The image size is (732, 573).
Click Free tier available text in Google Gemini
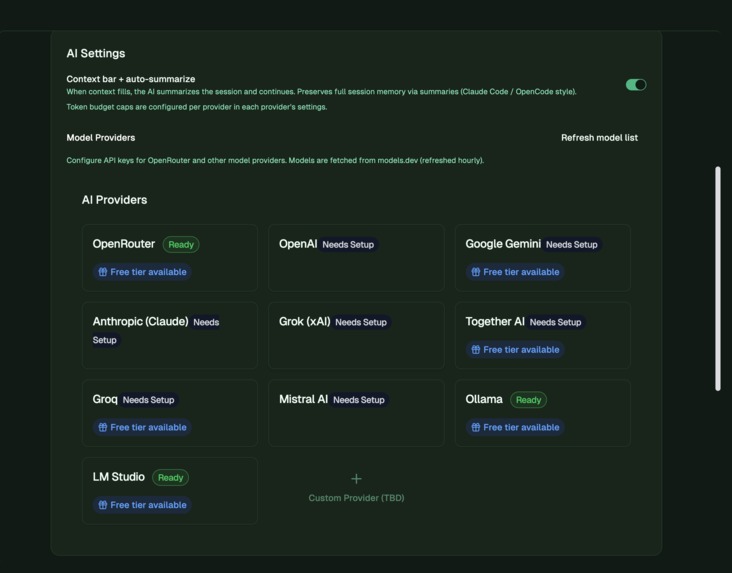point(521,272)
